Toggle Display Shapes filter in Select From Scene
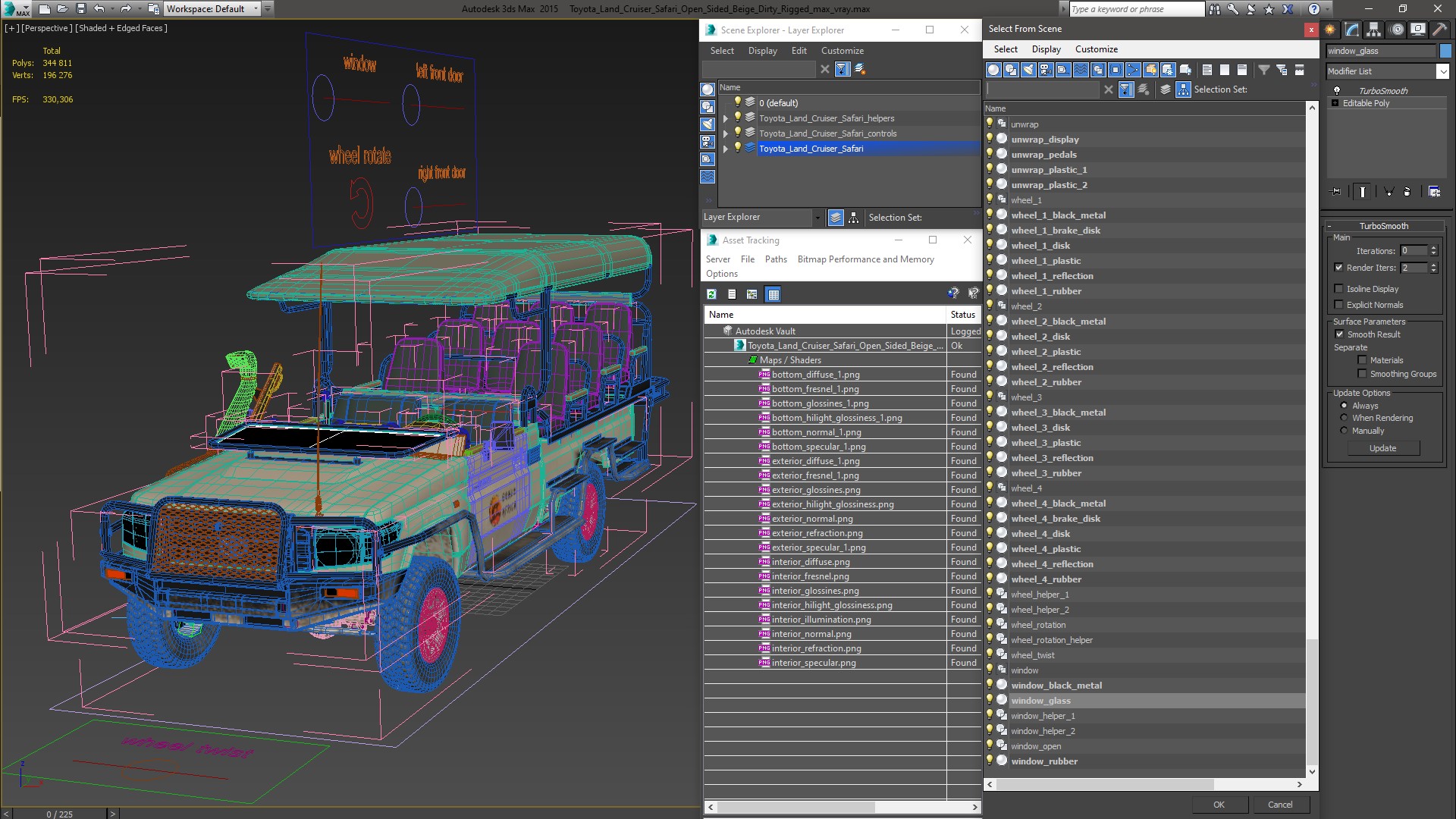Viewport: 1456px width, 819px height. pyautogui.click(x=1011, y=70)
